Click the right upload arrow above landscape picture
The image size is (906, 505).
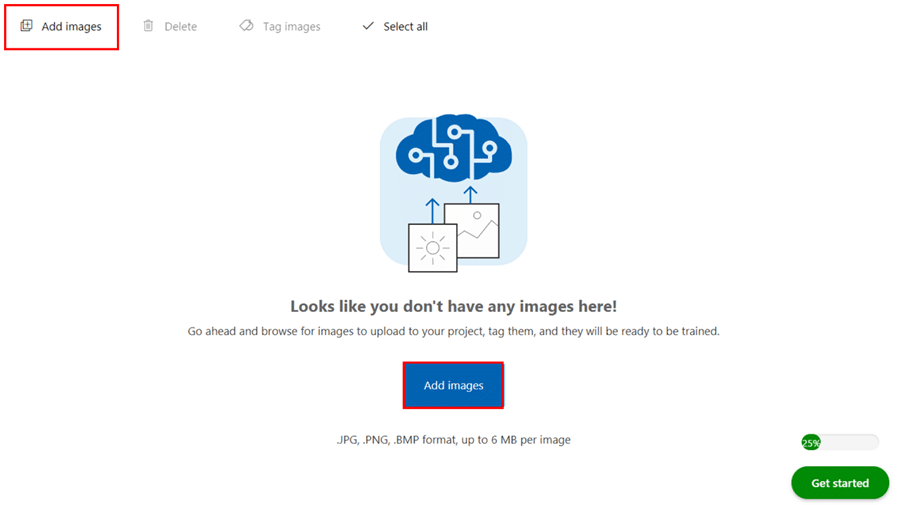(x=470, y=195)
